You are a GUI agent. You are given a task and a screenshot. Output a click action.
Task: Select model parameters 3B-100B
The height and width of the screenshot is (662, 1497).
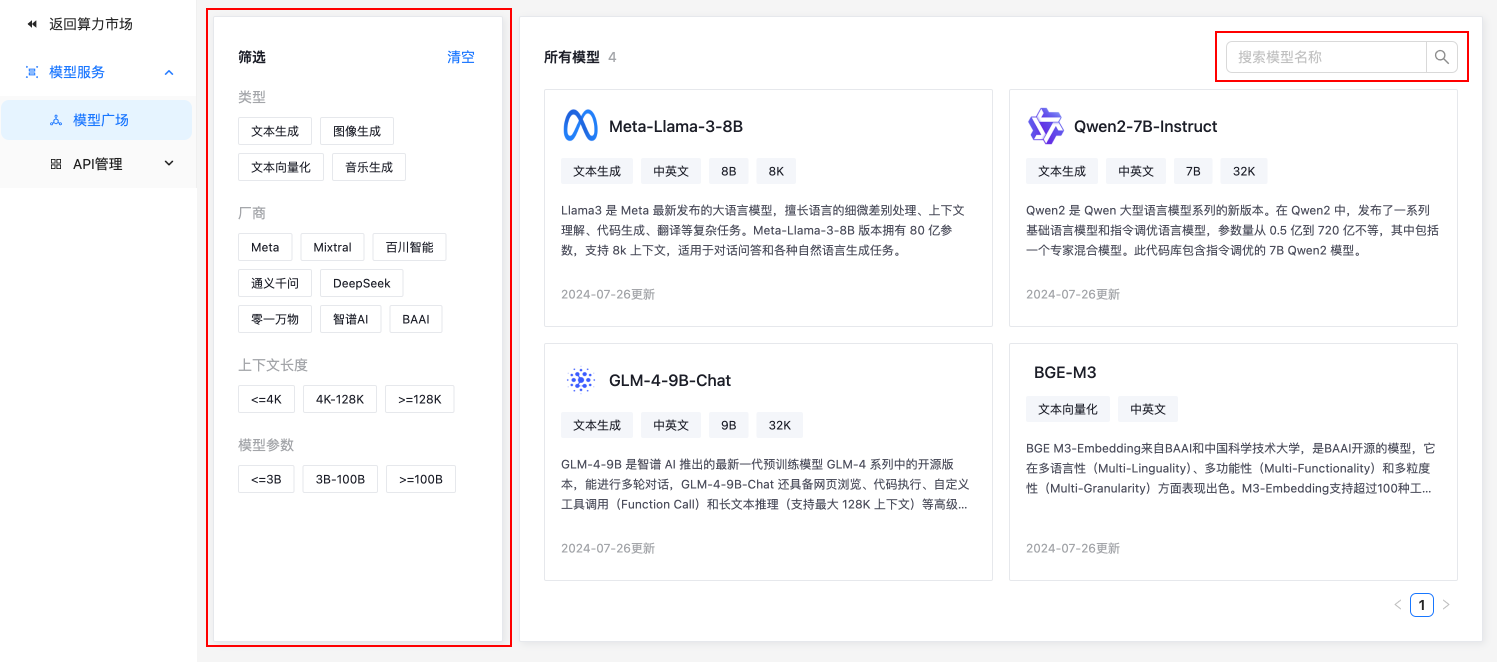click(x=340, y=479)
